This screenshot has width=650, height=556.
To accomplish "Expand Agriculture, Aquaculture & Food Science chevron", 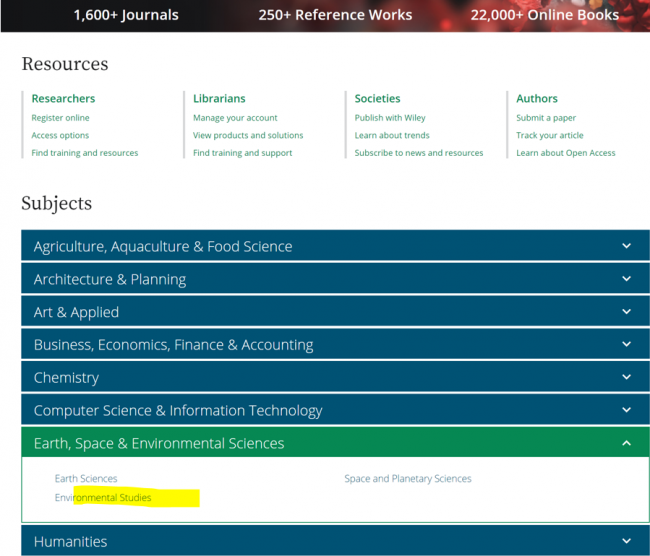I will (626, 246).
